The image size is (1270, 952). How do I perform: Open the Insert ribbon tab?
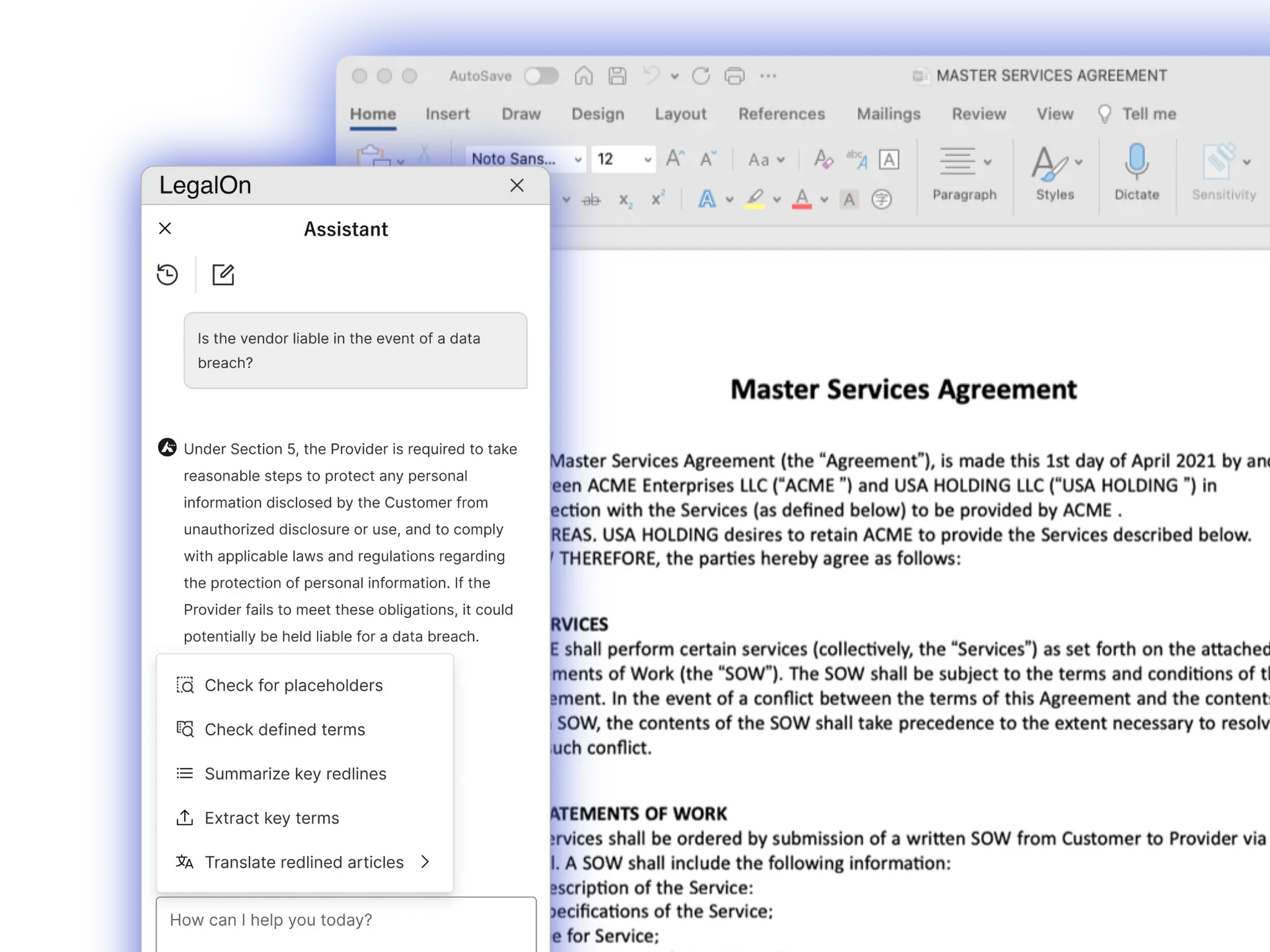coord(448,114)
